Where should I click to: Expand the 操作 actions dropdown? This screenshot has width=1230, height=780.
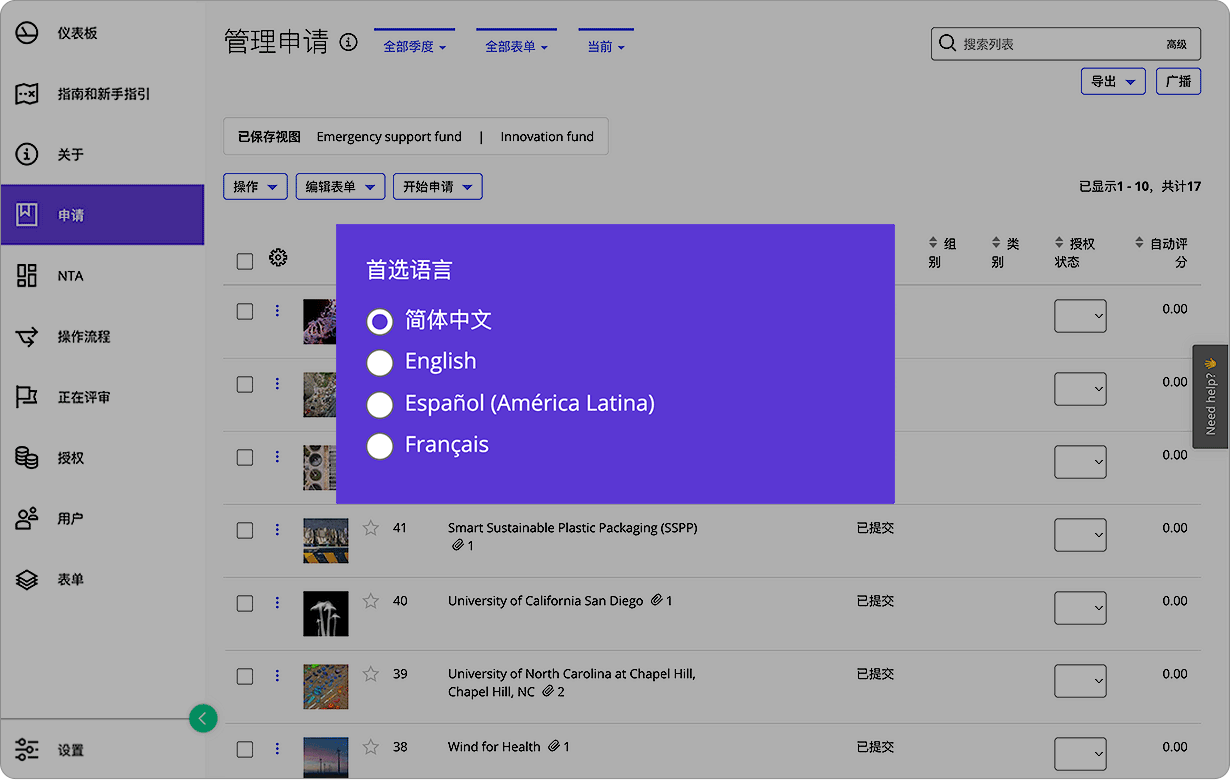point(254,186)
